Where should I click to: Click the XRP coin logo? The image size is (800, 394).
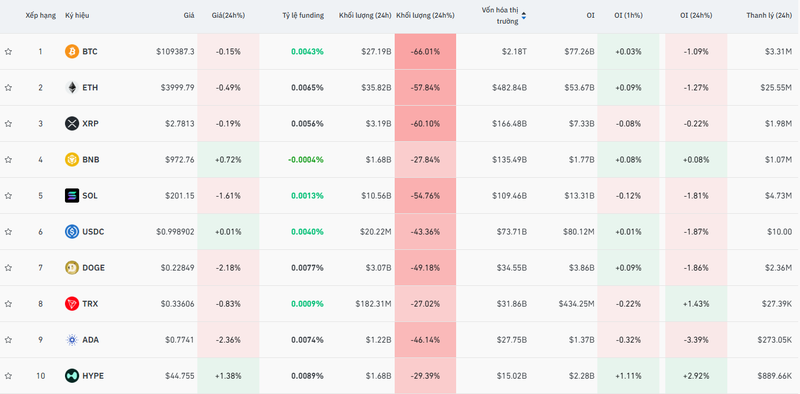click(x=72, y=124)
